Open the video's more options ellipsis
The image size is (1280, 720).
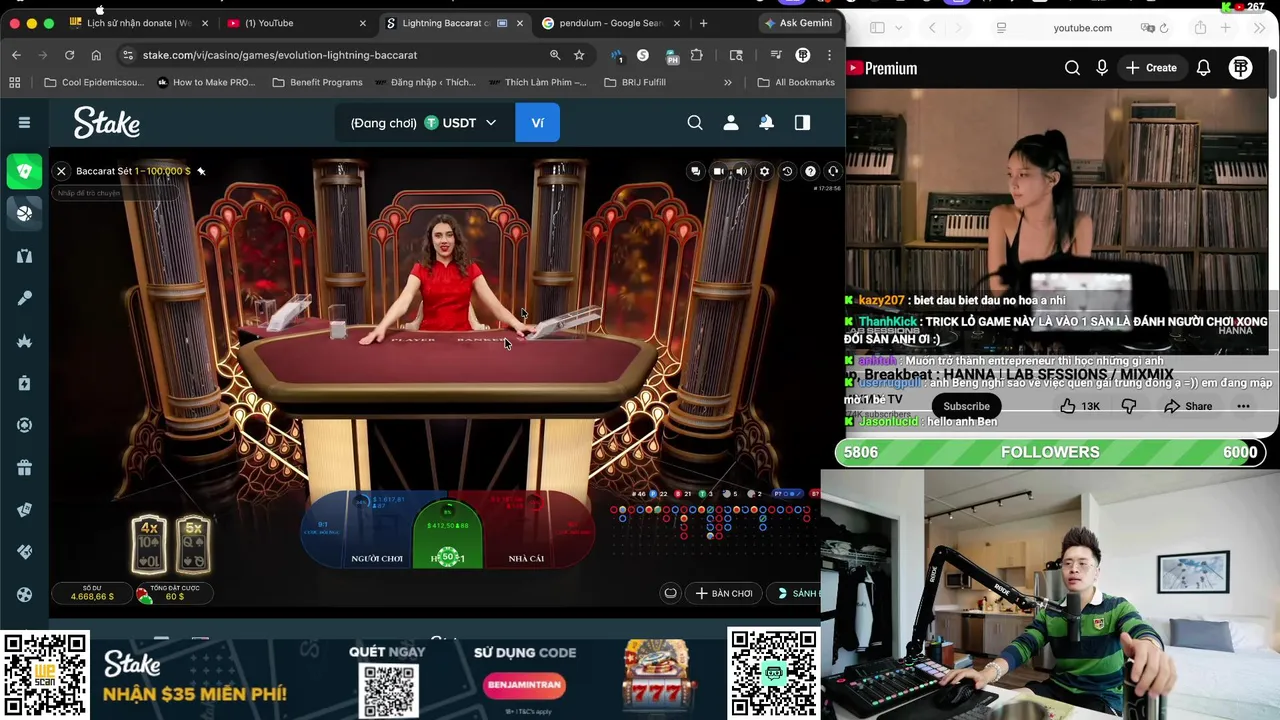(1243, 406)
